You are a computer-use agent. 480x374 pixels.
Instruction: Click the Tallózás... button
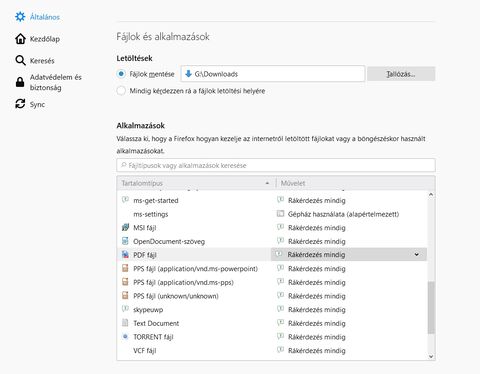click(x=401, y=74)
